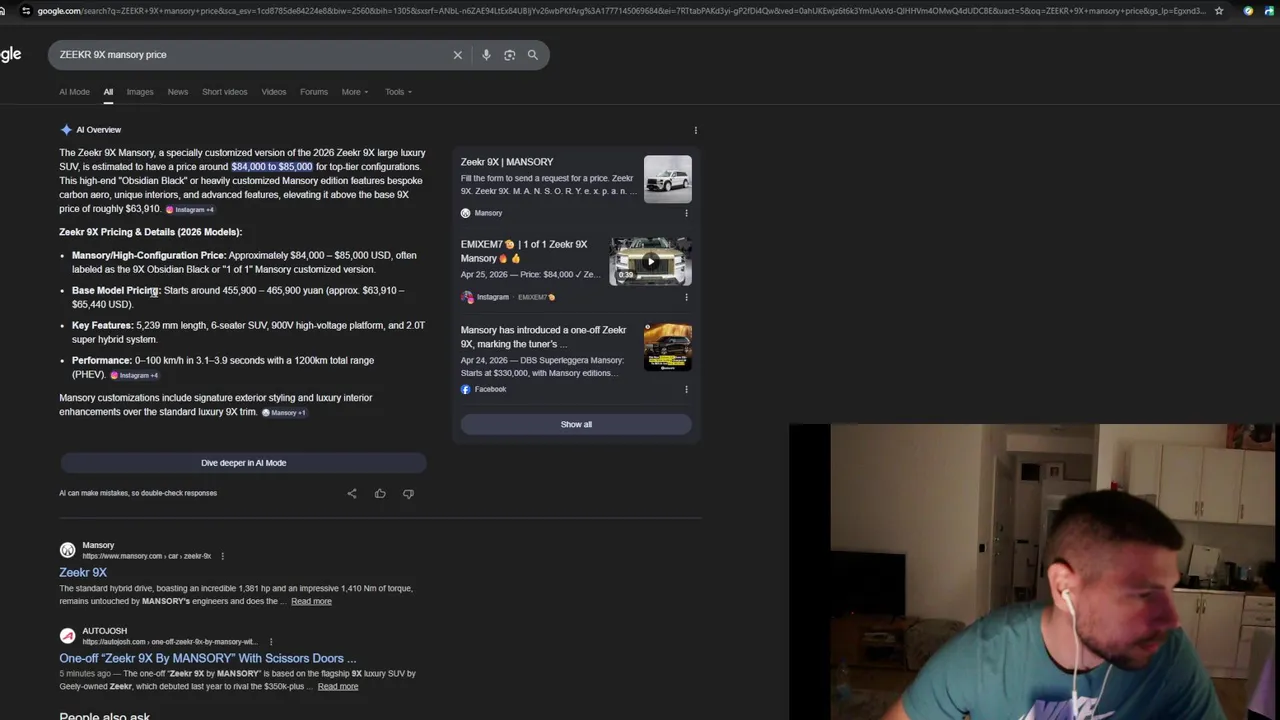
Task: Open the Videos tab
Action: (274, 92)
